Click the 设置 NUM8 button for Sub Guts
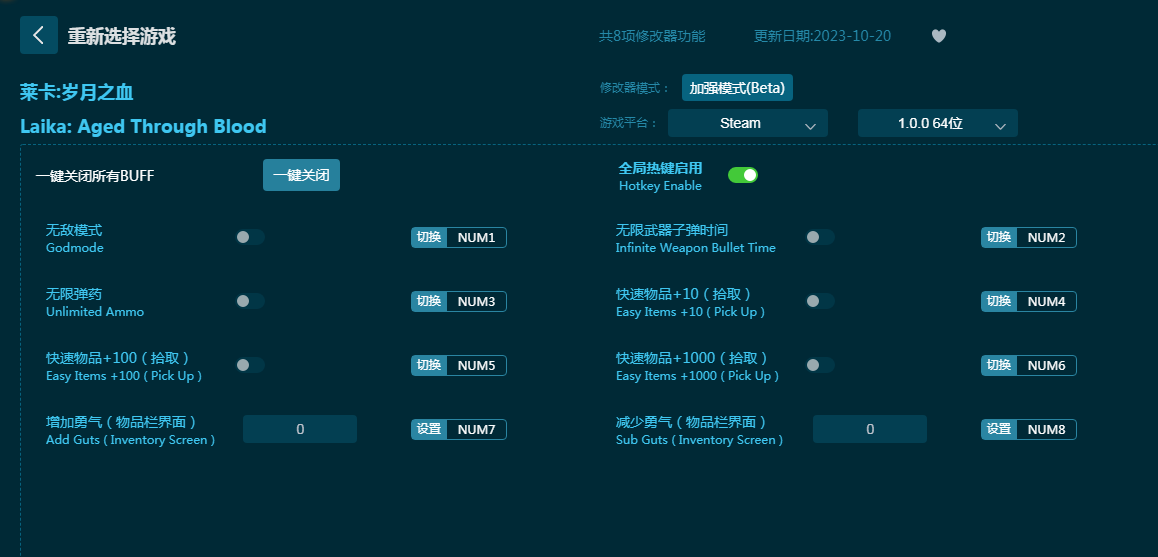Image resolution: width=1158 pixels, height=557 pixels. pyautogui.click(x=1029, y=429)
